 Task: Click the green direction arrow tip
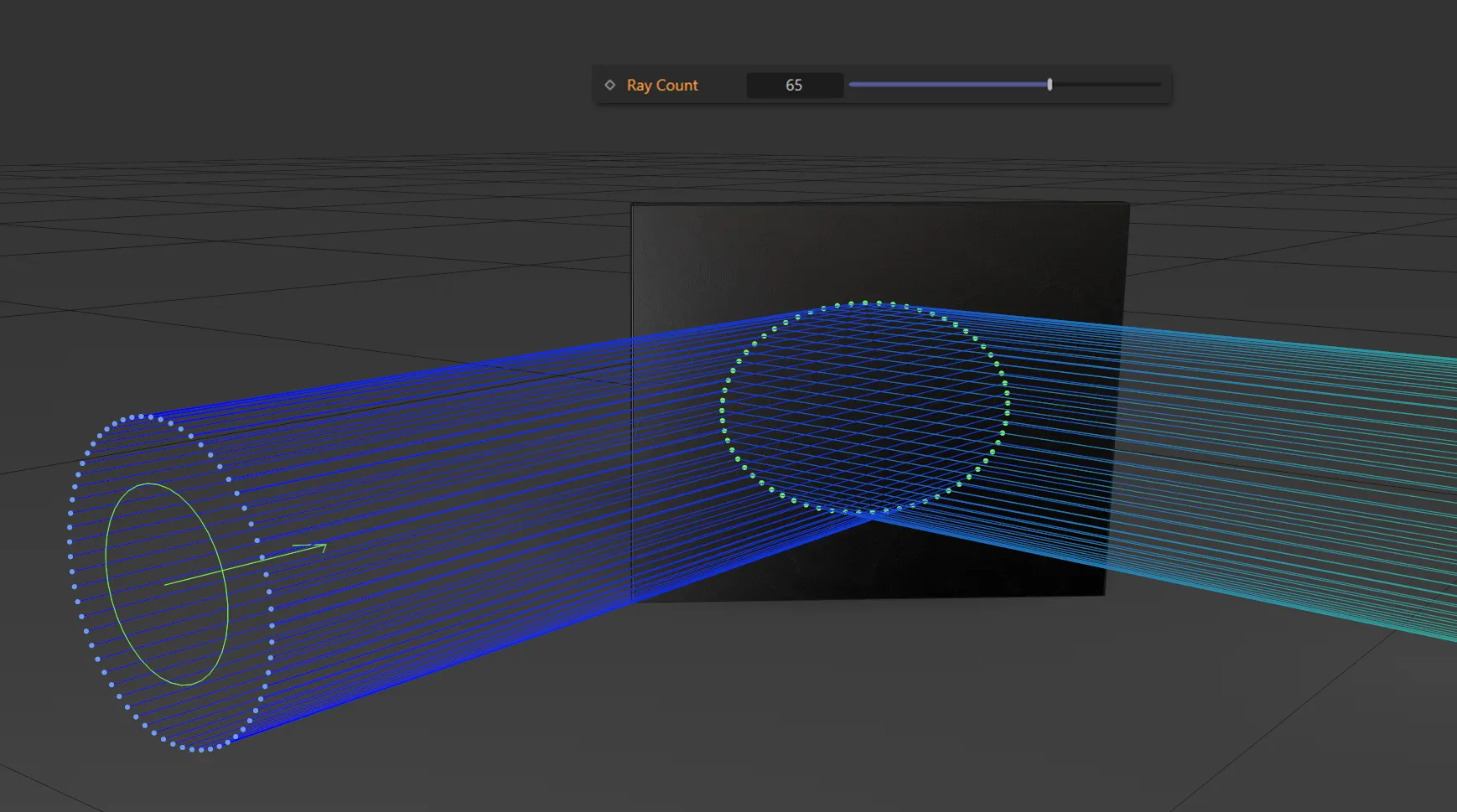[x=324, y=546]
